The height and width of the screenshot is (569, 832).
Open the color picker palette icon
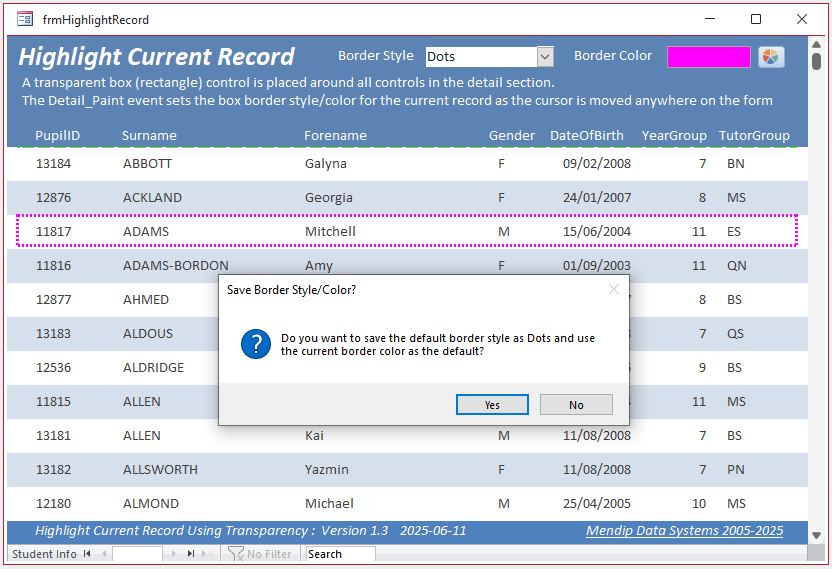pos(771,57)
